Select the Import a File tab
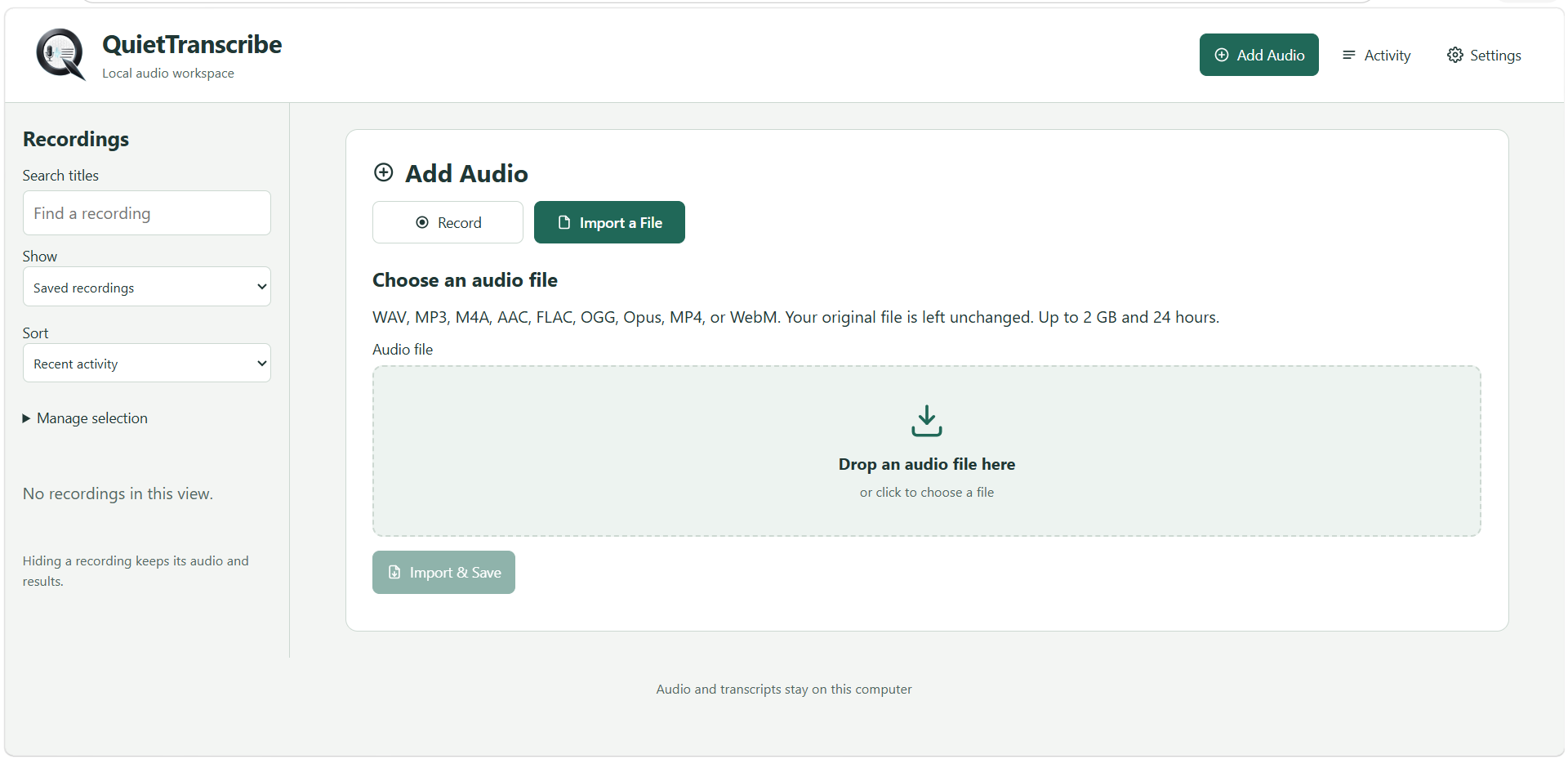This screenshot has height=759, width=1568. click(609, 222)
